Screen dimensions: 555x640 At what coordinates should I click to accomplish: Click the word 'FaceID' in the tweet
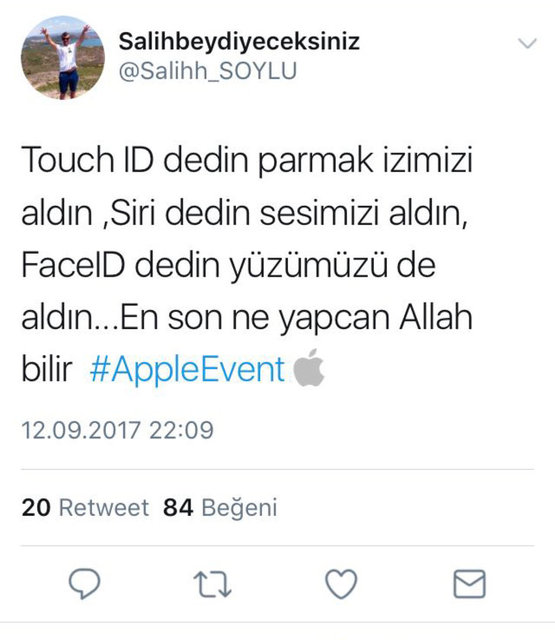click(x=73, y=265)
